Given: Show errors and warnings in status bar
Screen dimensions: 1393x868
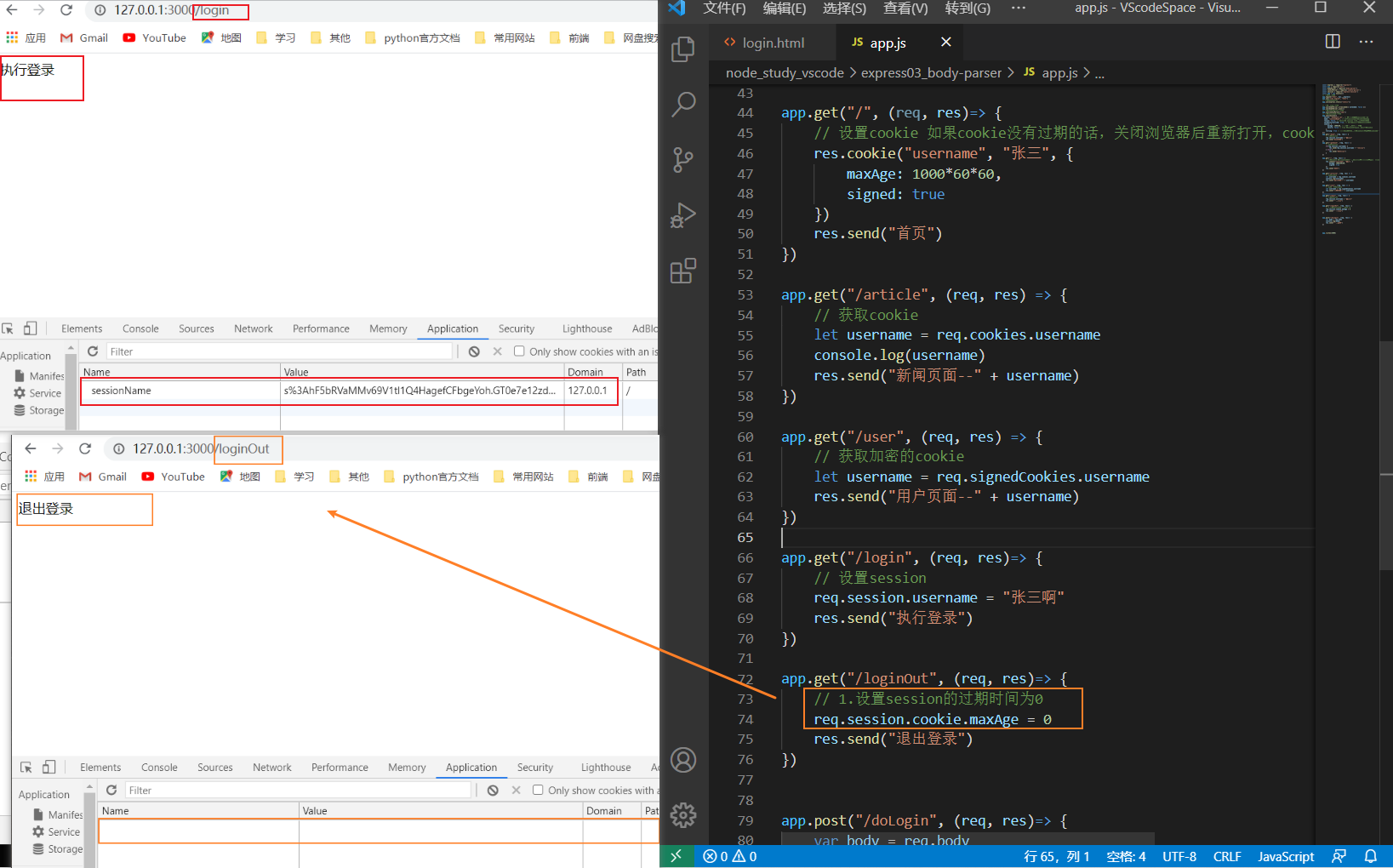Looking at the screenshot, I should pyautogui.click(x=730, y=856).
